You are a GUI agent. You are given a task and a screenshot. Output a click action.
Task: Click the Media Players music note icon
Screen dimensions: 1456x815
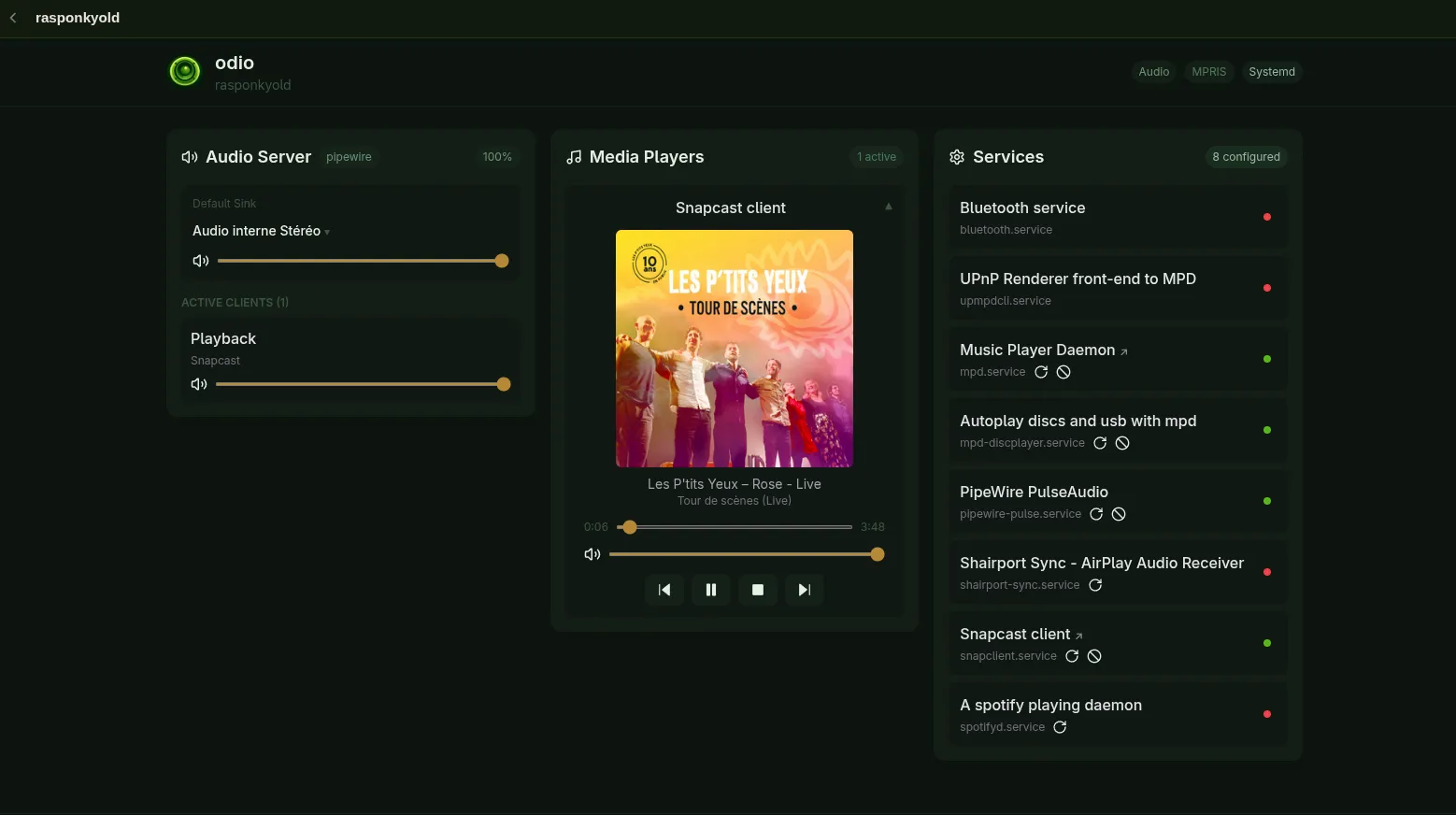[x=574, y=157]
